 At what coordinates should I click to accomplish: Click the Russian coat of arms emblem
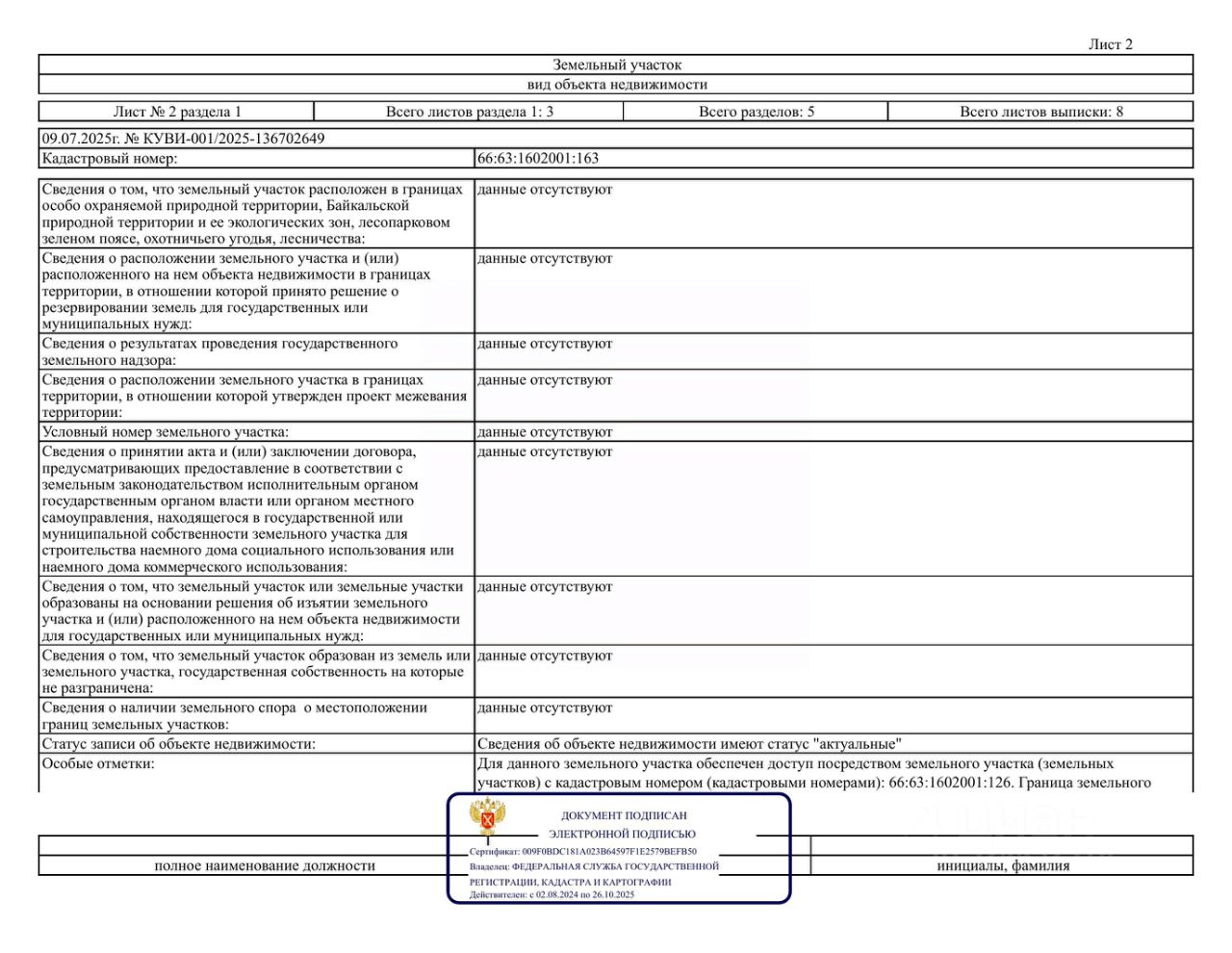(x=487, y=818)
